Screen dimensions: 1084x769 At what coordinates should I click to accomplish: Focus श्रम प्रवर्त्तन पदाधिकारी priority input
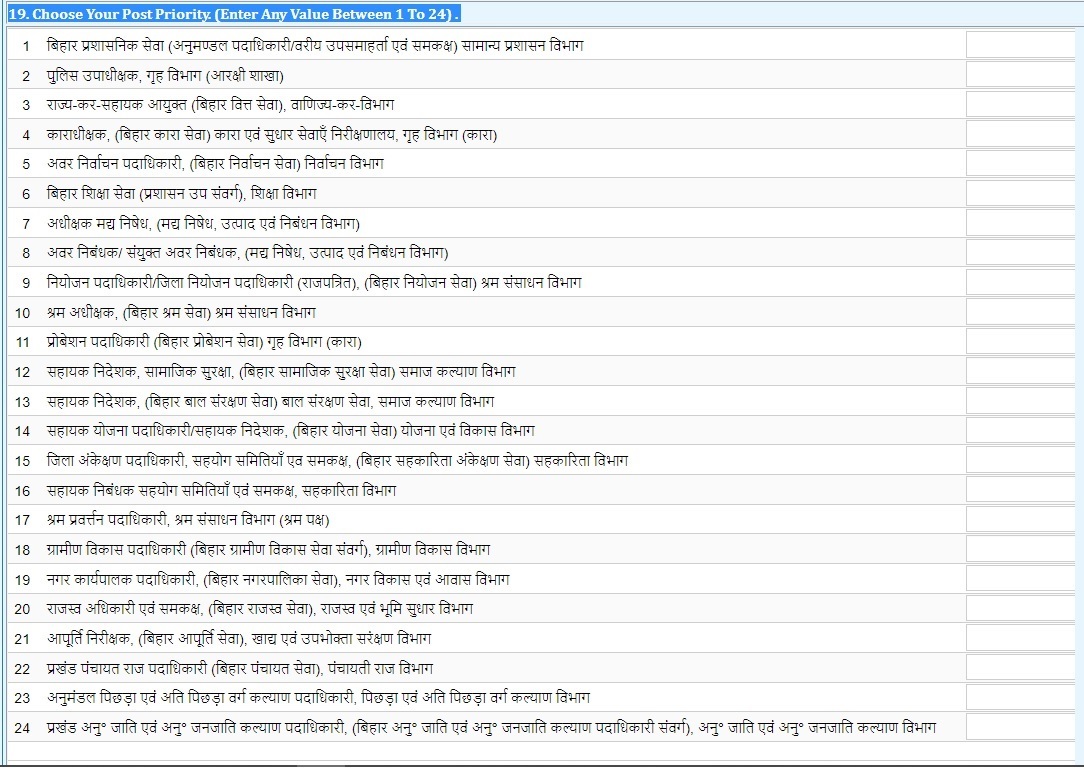tap(1019, 520)
